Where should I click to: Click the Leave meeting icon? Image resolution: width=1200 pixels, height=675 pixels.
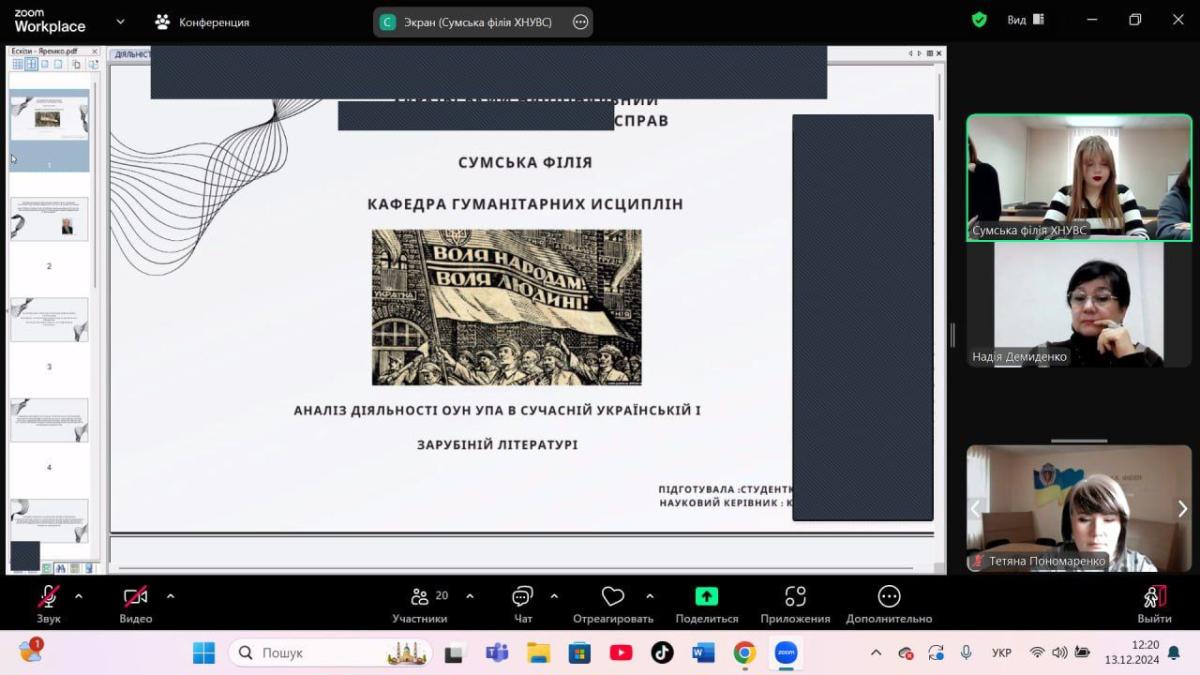point(1154,597)
